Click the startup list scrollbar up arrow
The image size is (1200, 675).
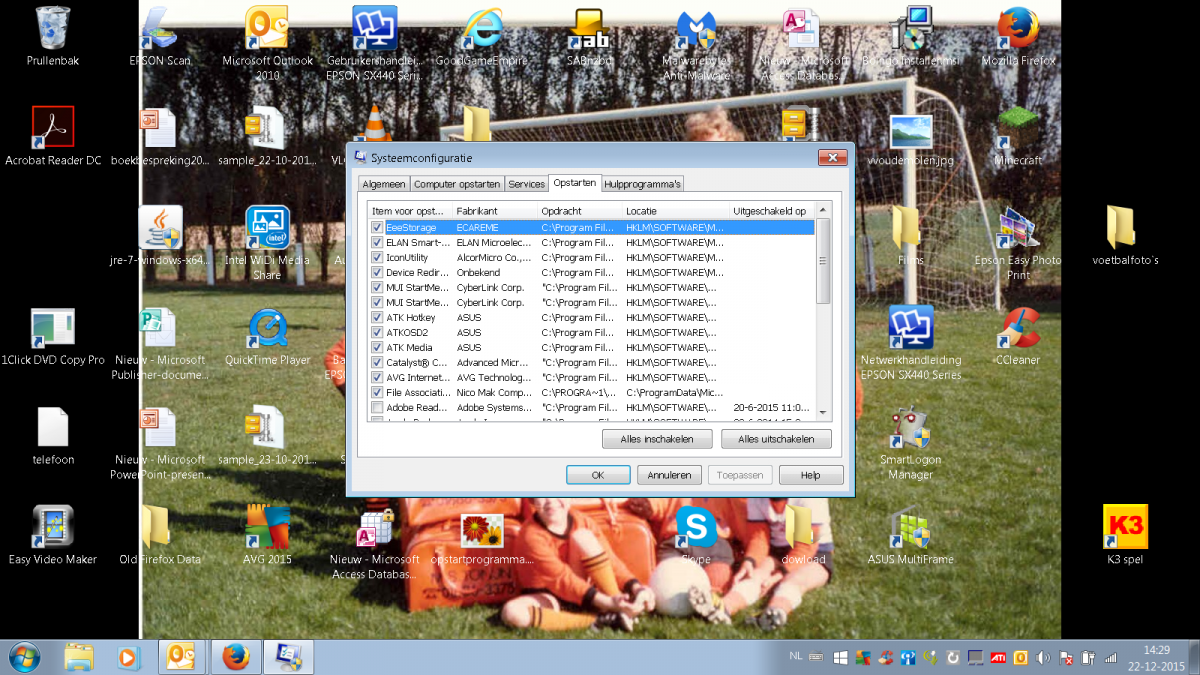coord(823,211)
